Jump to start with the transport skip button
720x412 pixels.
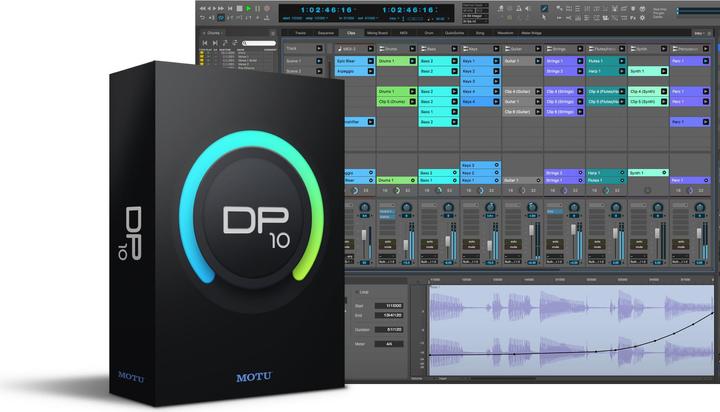coord(230,8)
